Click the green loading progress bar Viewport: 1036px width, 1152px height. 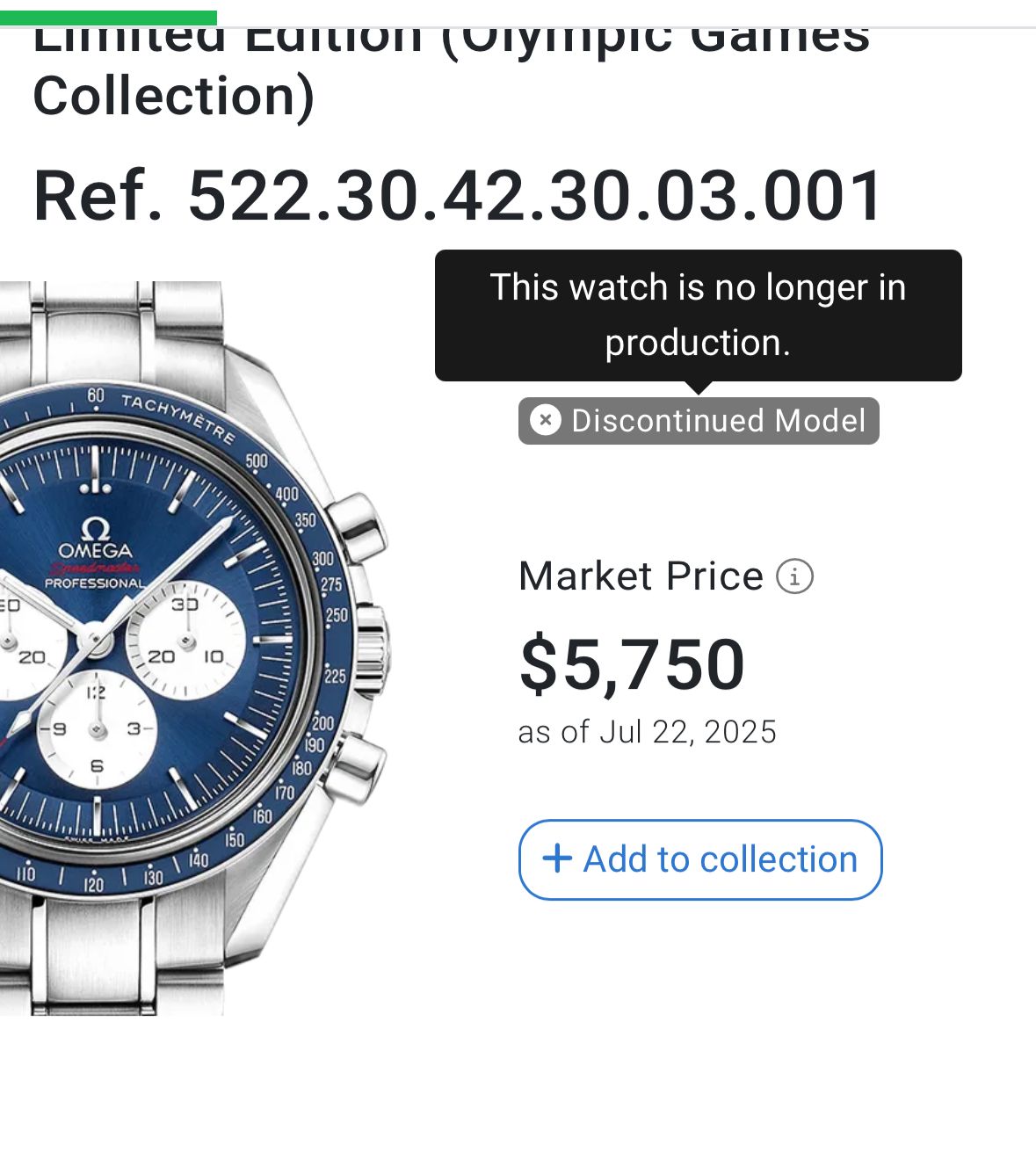click(108, 18)
